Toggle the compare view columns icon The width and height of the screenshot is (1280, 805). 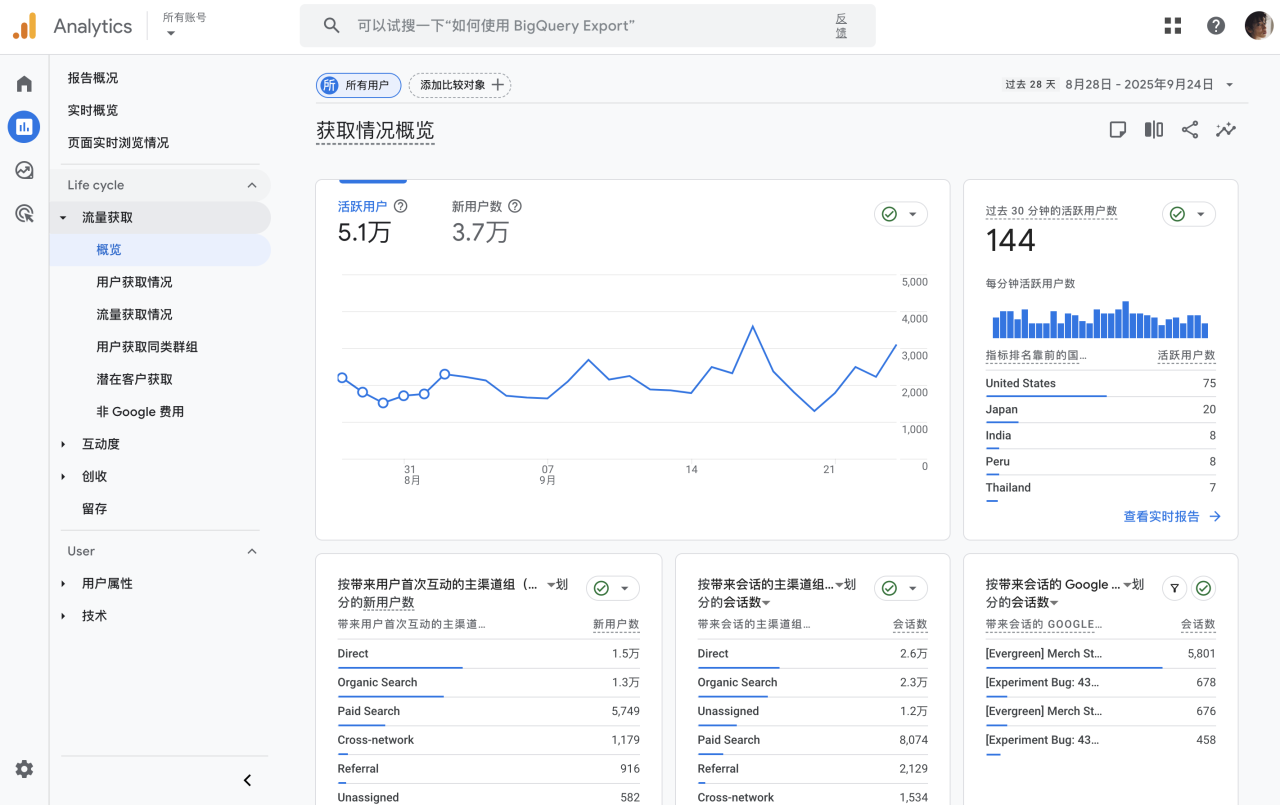[x=1153, y=130]
